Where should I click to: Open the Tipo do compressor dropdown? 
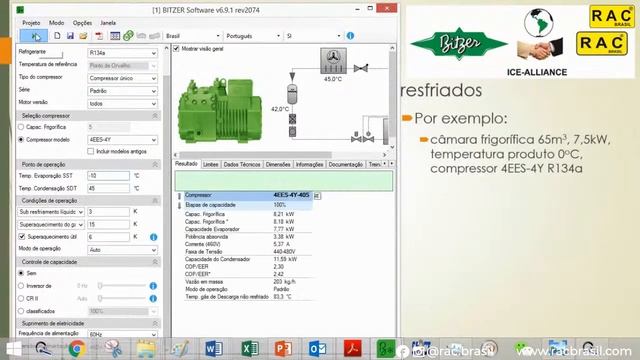pyautogui.click(x=122, y=78)
